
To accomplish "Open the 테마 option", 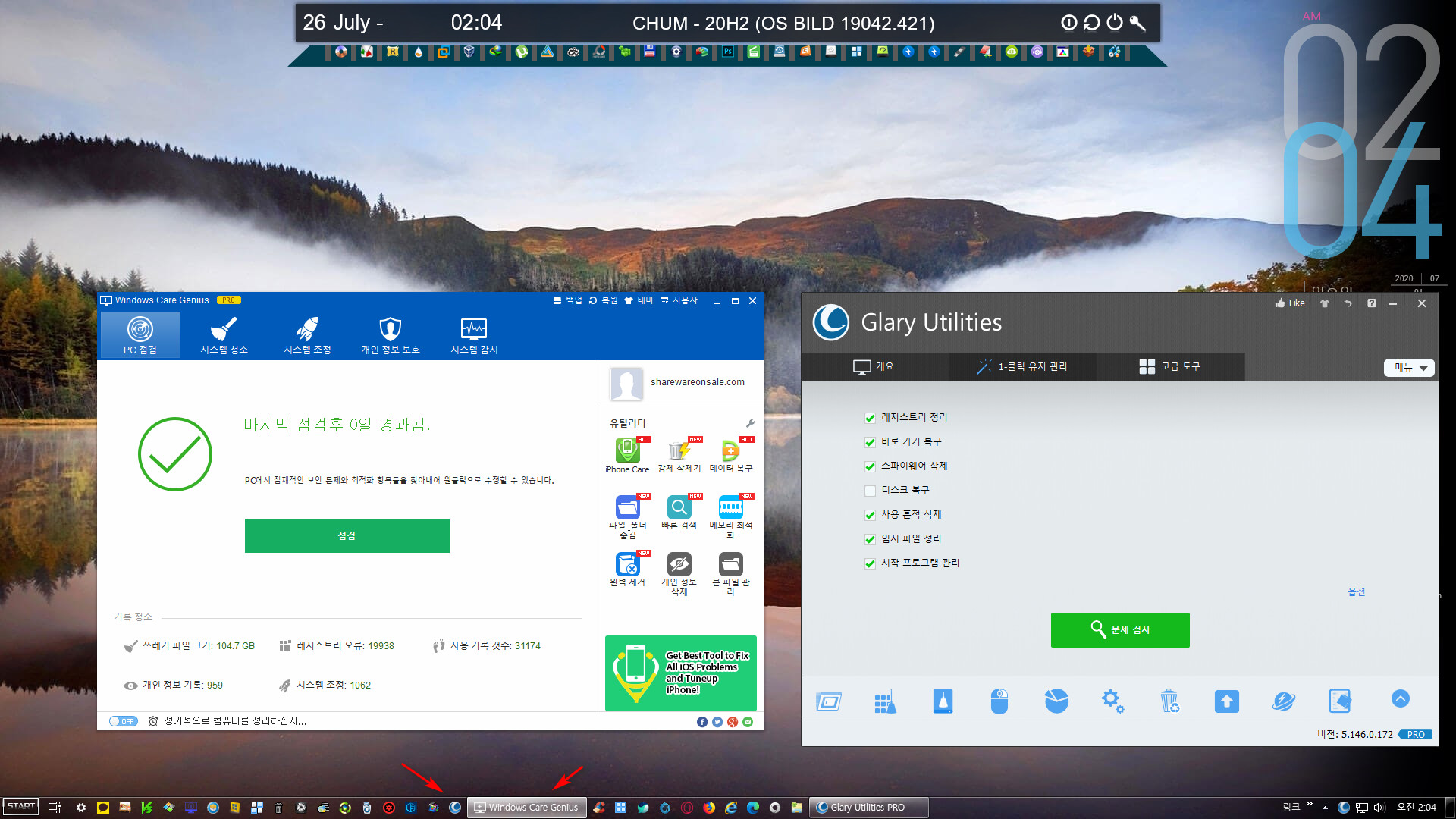I will pos(639,300).
